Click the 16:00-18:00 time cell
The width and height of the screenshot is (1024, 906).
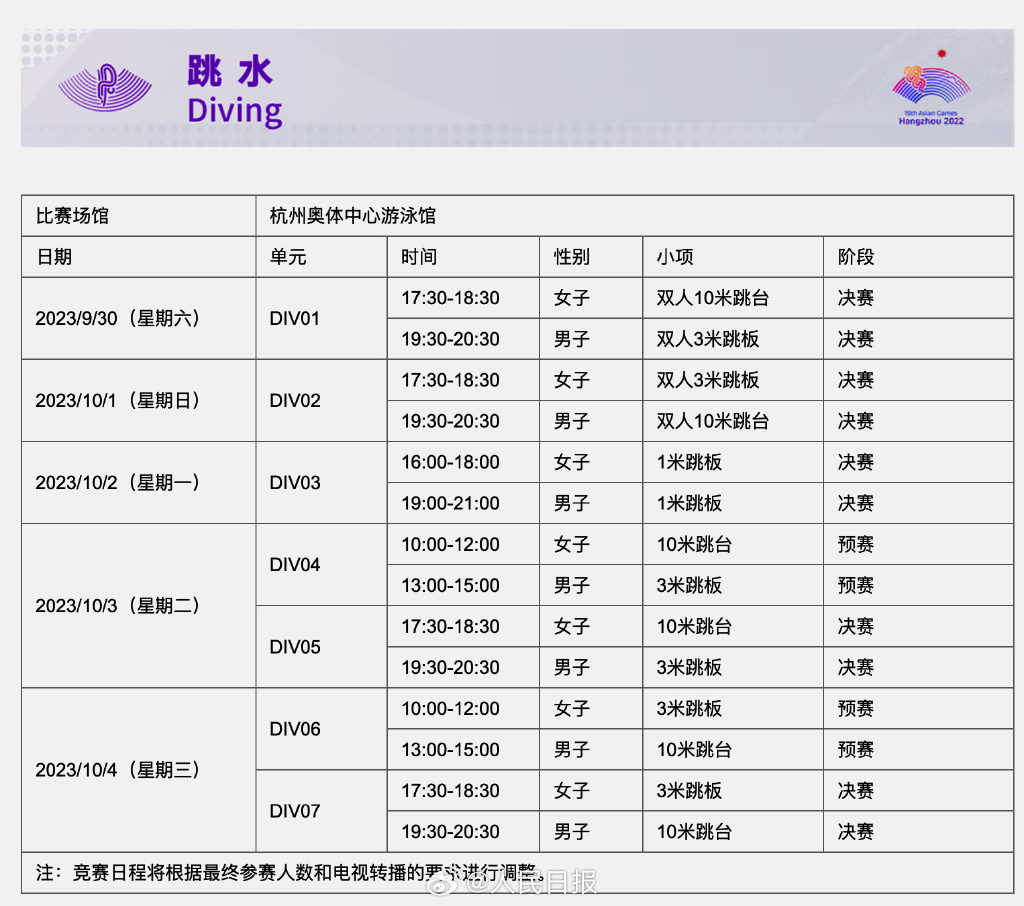tap(450, 462)
